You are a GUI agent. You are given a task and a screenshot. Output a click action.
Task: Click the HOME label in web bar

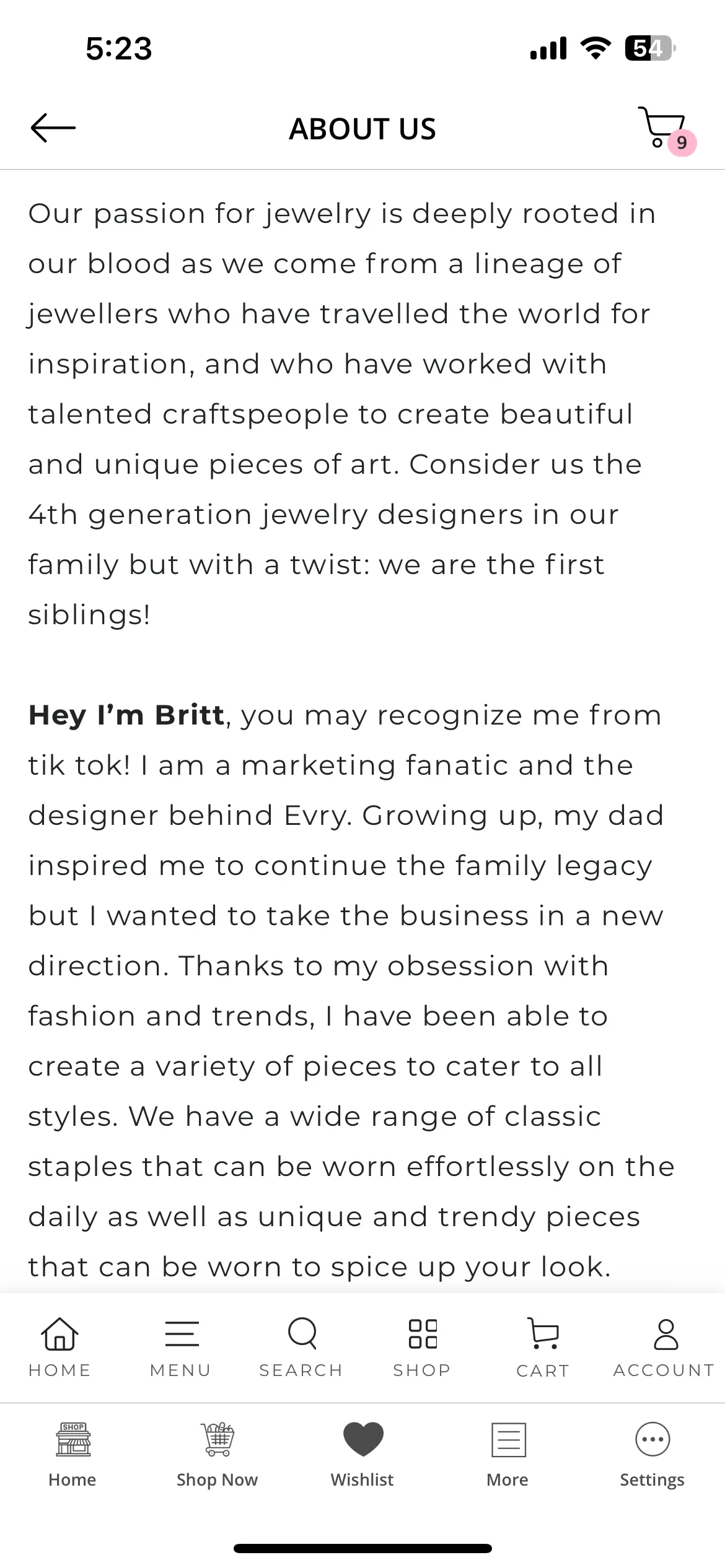point(59,1370)
